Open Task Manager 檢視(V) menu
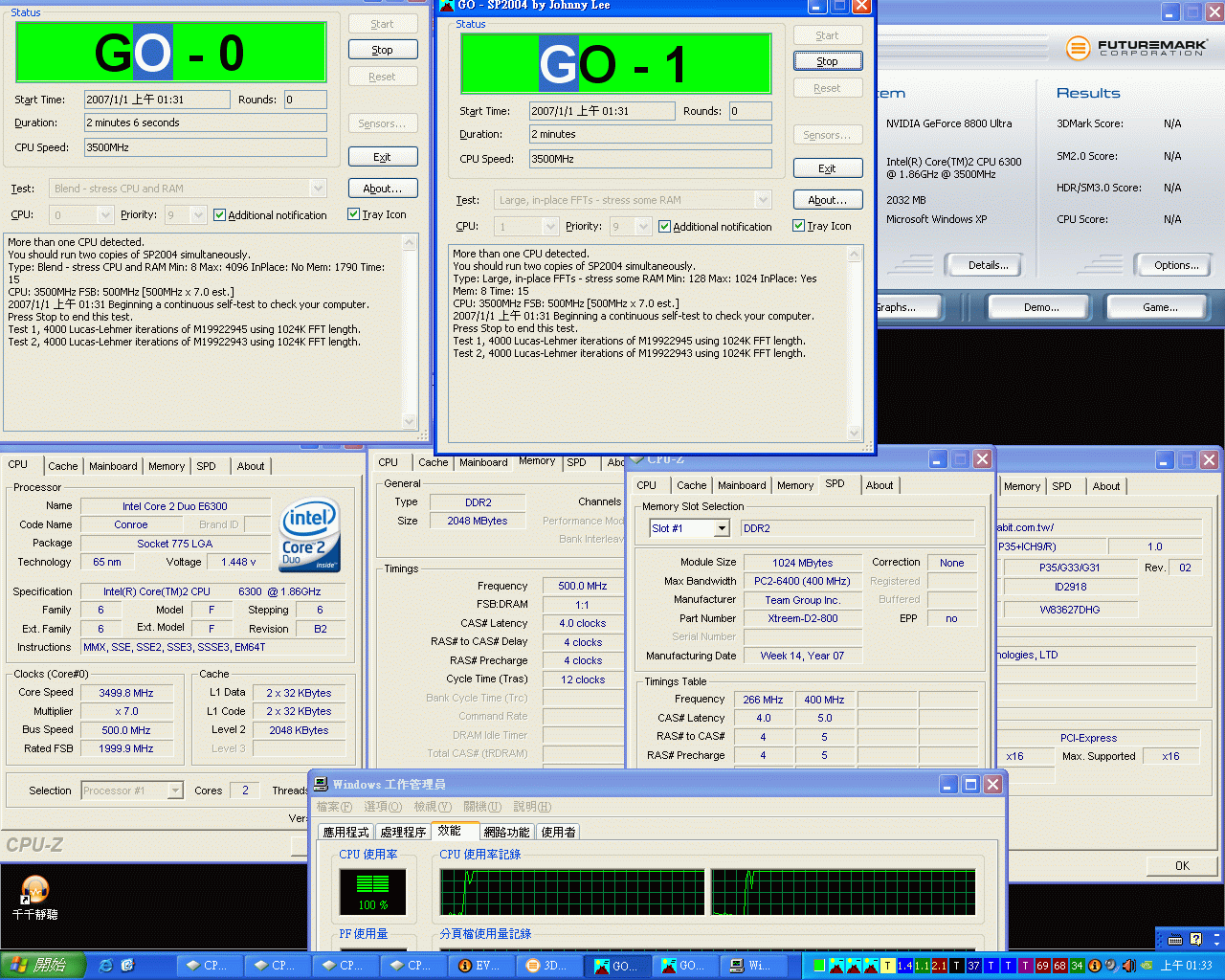 (x=433, y=807)
